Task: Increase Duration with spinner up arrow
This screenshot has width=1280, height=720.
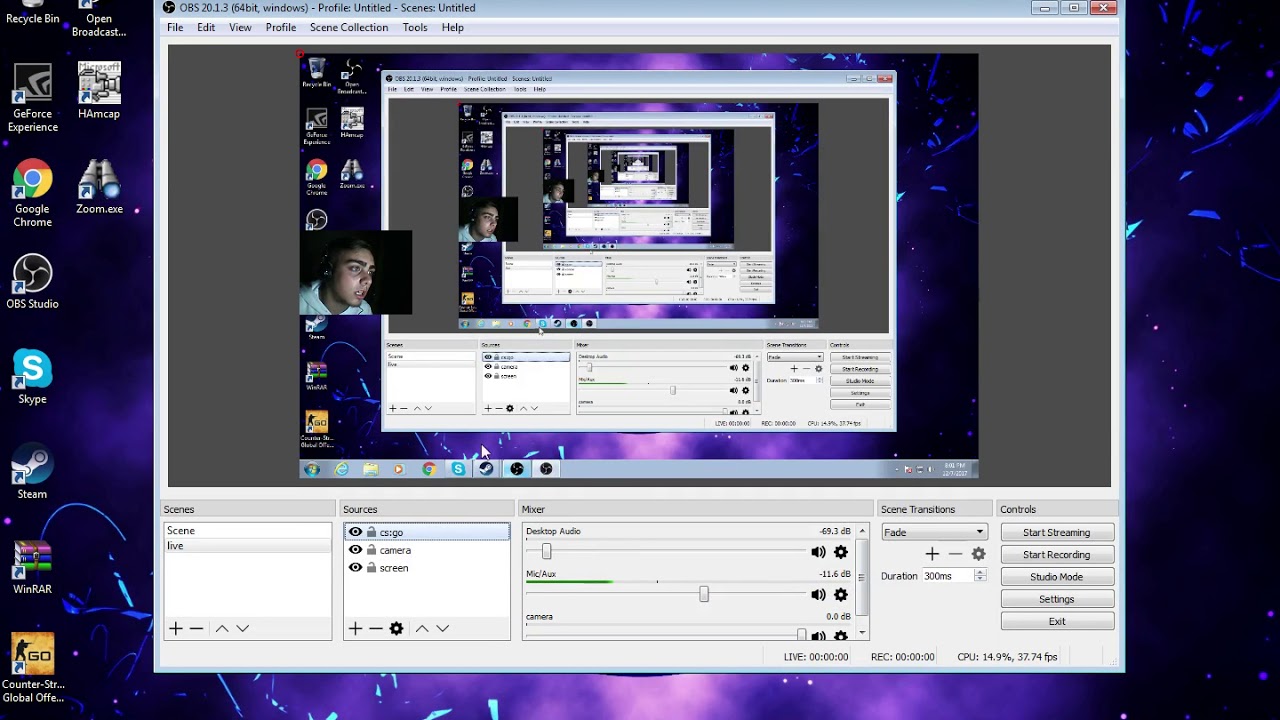Action: [x=980, y=572]
